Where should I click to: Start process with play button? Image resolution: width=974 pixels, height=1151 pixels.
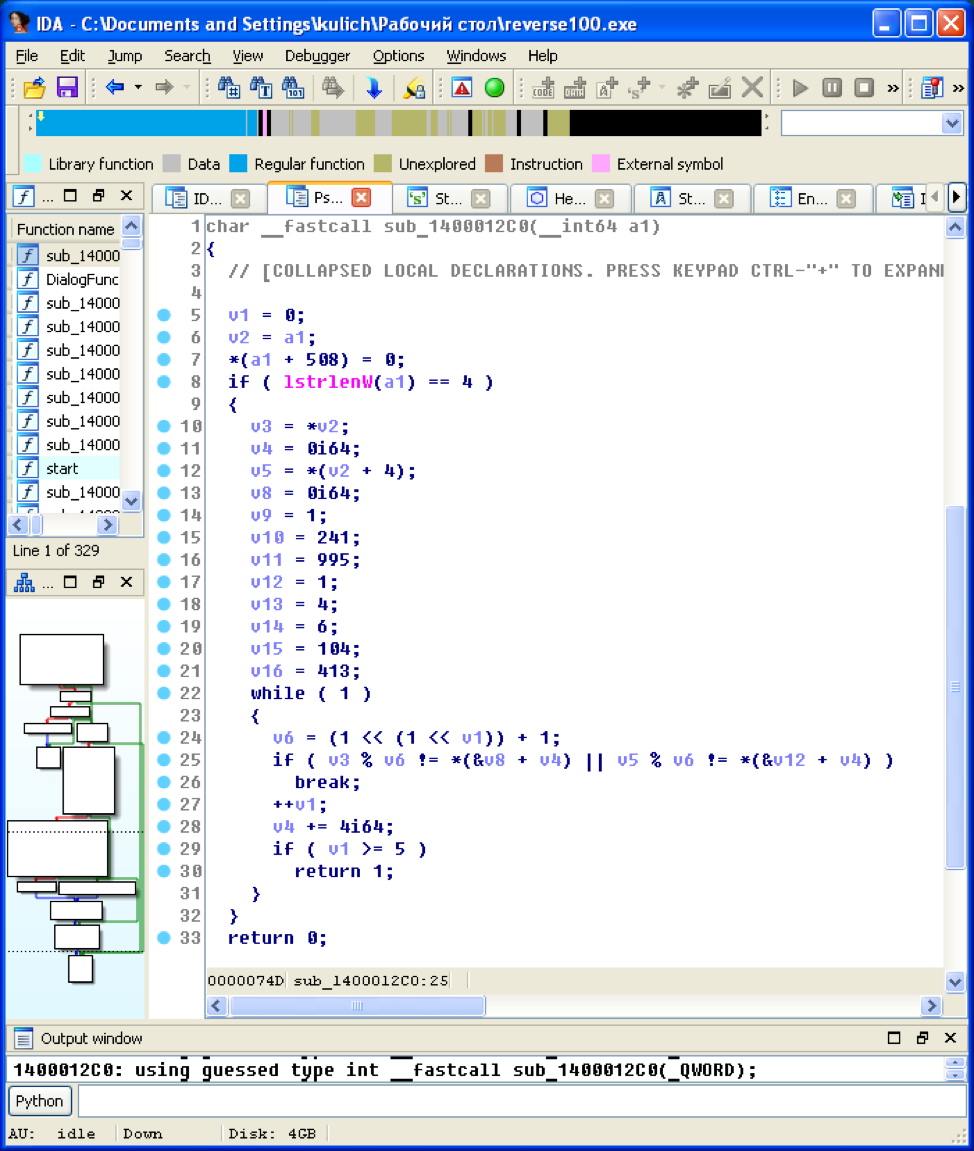point(801,88)
